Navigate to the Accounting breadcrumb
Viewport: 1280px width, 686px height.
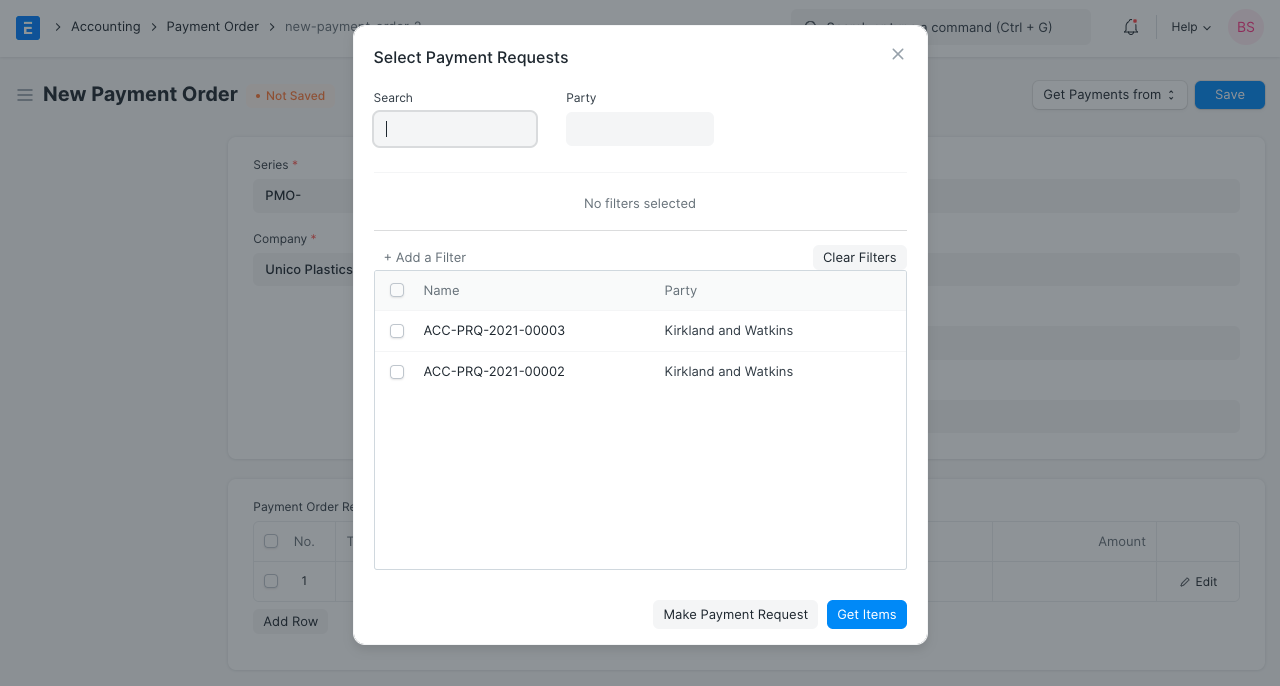tap(105, 26)
